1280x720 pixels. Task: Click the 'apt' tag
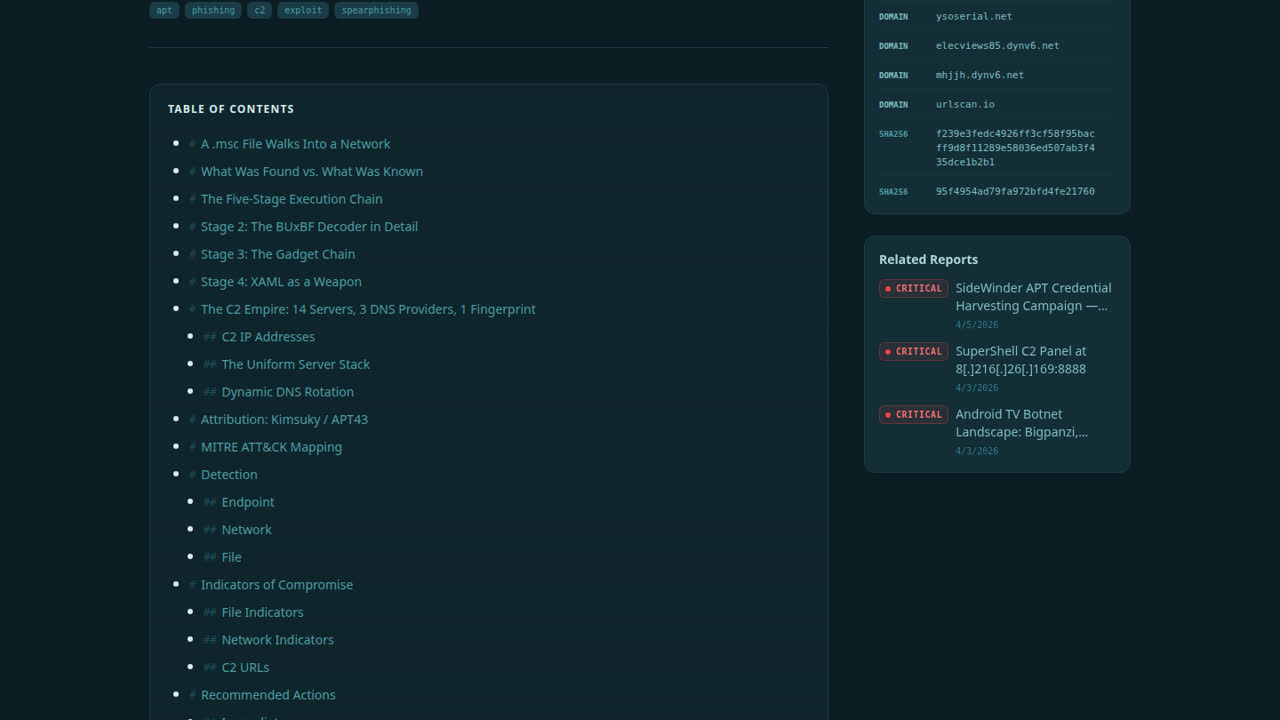(x=164, y=10)
